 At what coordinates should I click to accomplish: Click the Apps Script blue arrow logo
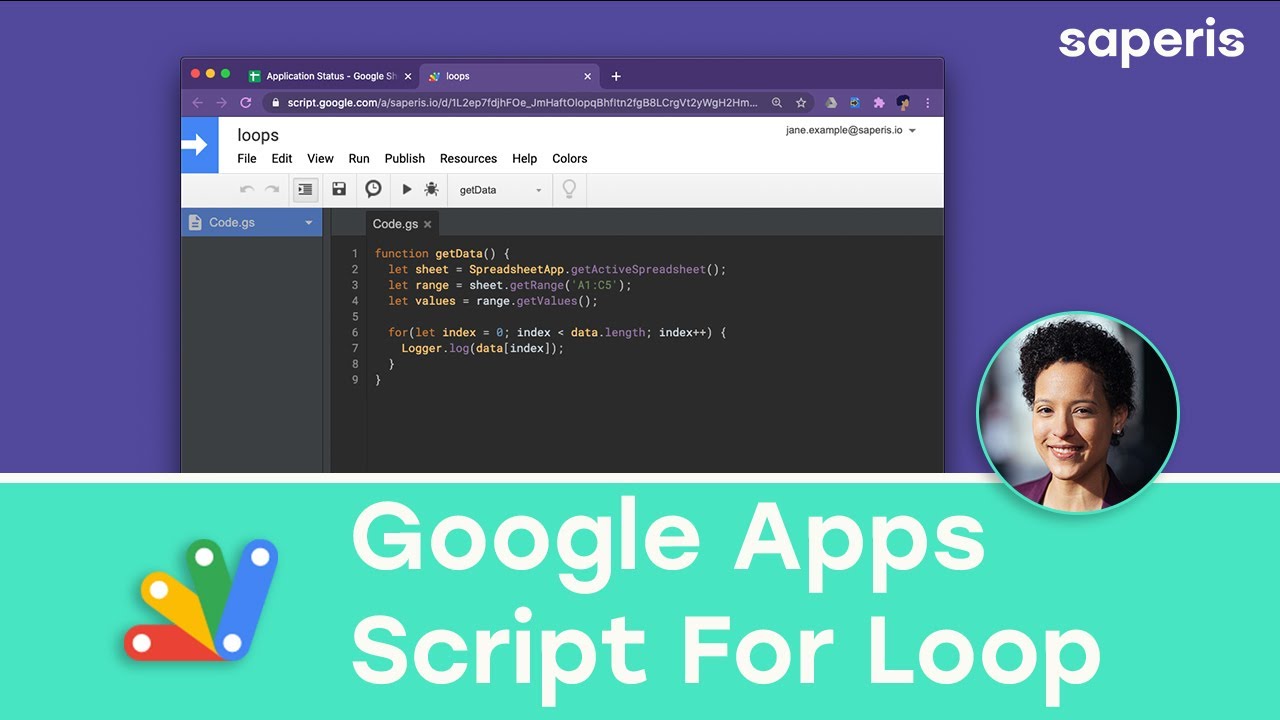200,145
